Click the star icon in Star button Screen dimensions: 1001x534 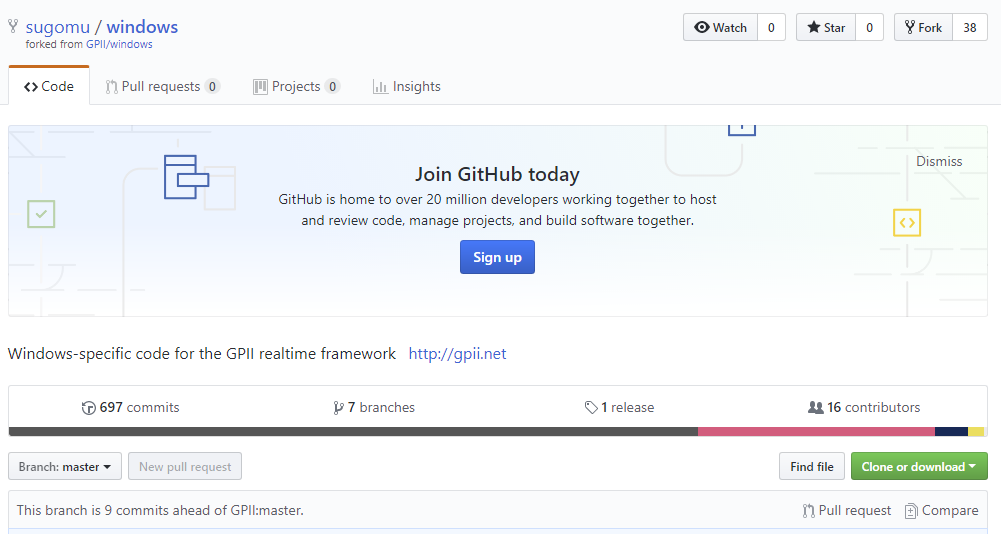pyautogui.click(x=813, y=27)
